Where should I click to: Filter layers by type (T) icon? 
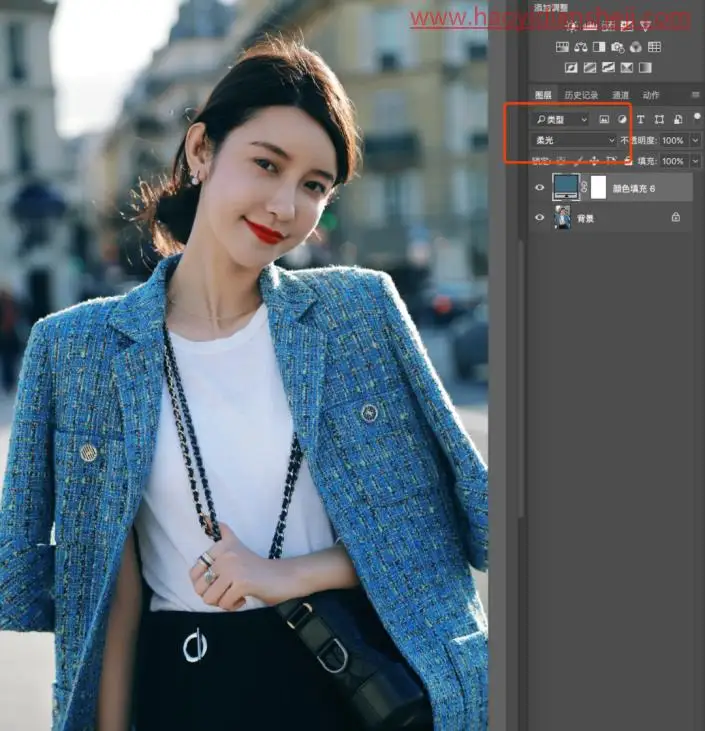pos(641,119)
